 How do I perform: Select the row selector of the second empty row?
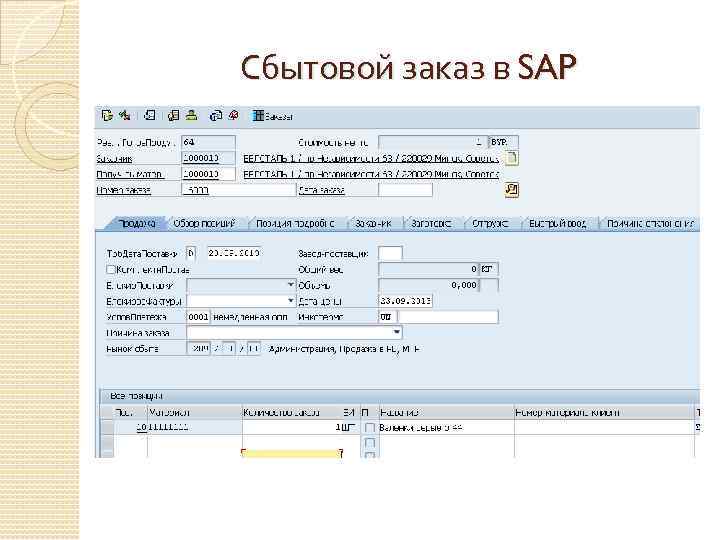point(107,443)
